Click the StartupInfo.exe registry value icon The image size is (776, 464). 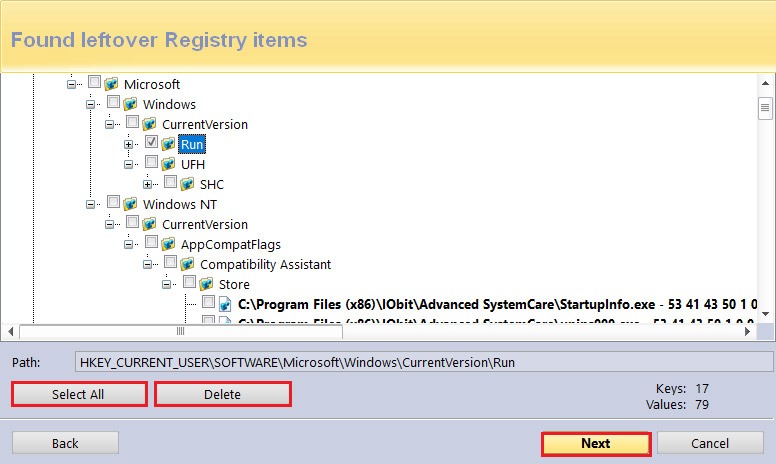(x=225, y=304)
